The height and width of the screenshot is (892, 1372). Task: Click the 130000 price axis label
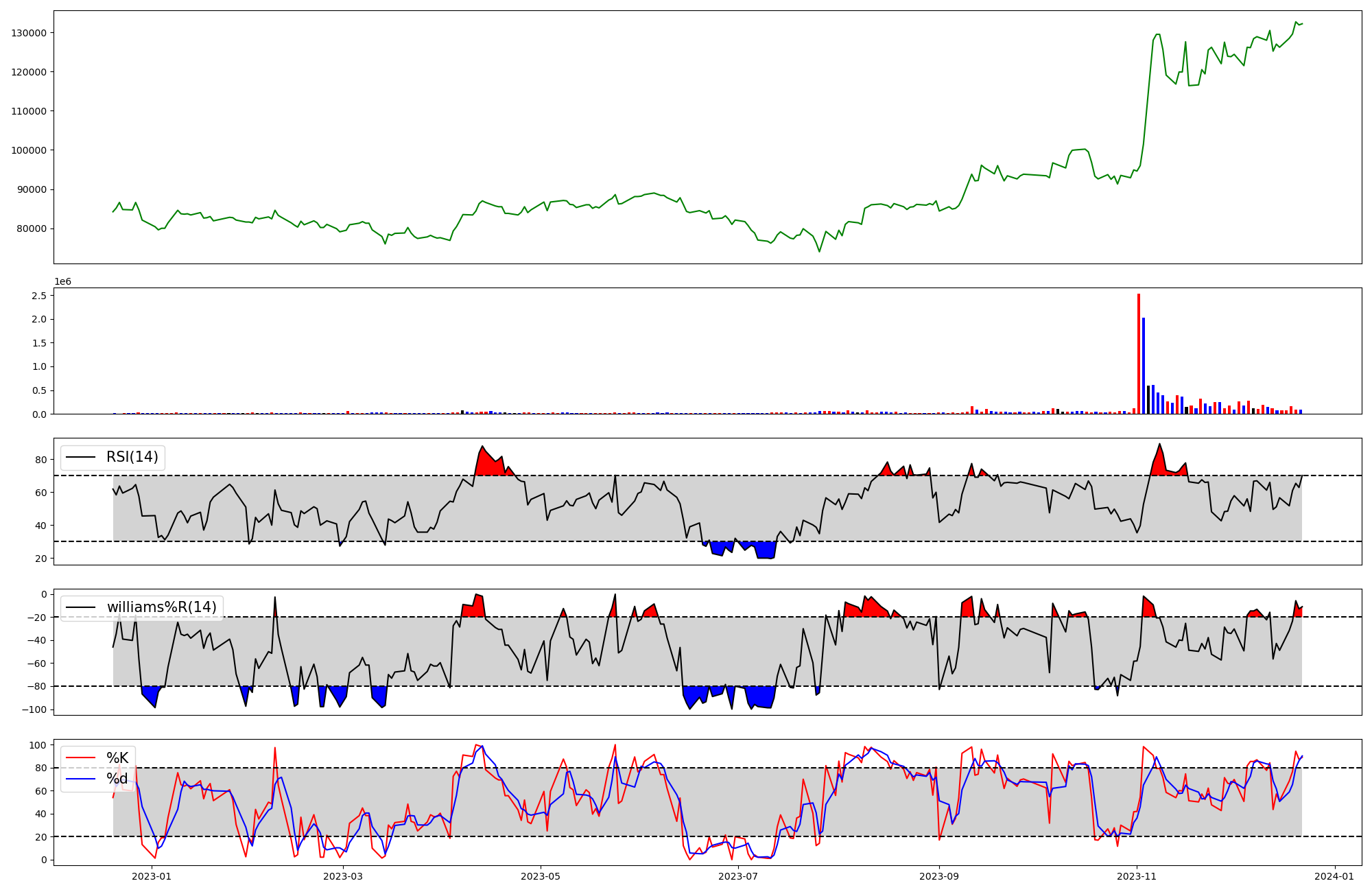click(x=29, y=33)
